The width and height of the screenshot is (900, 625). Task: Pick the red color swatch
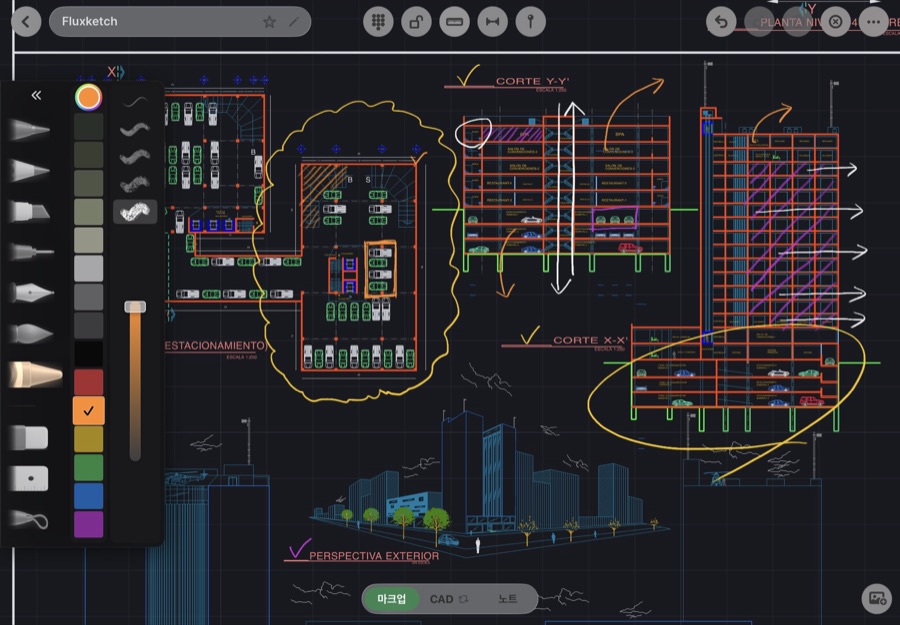pos(88,382)
